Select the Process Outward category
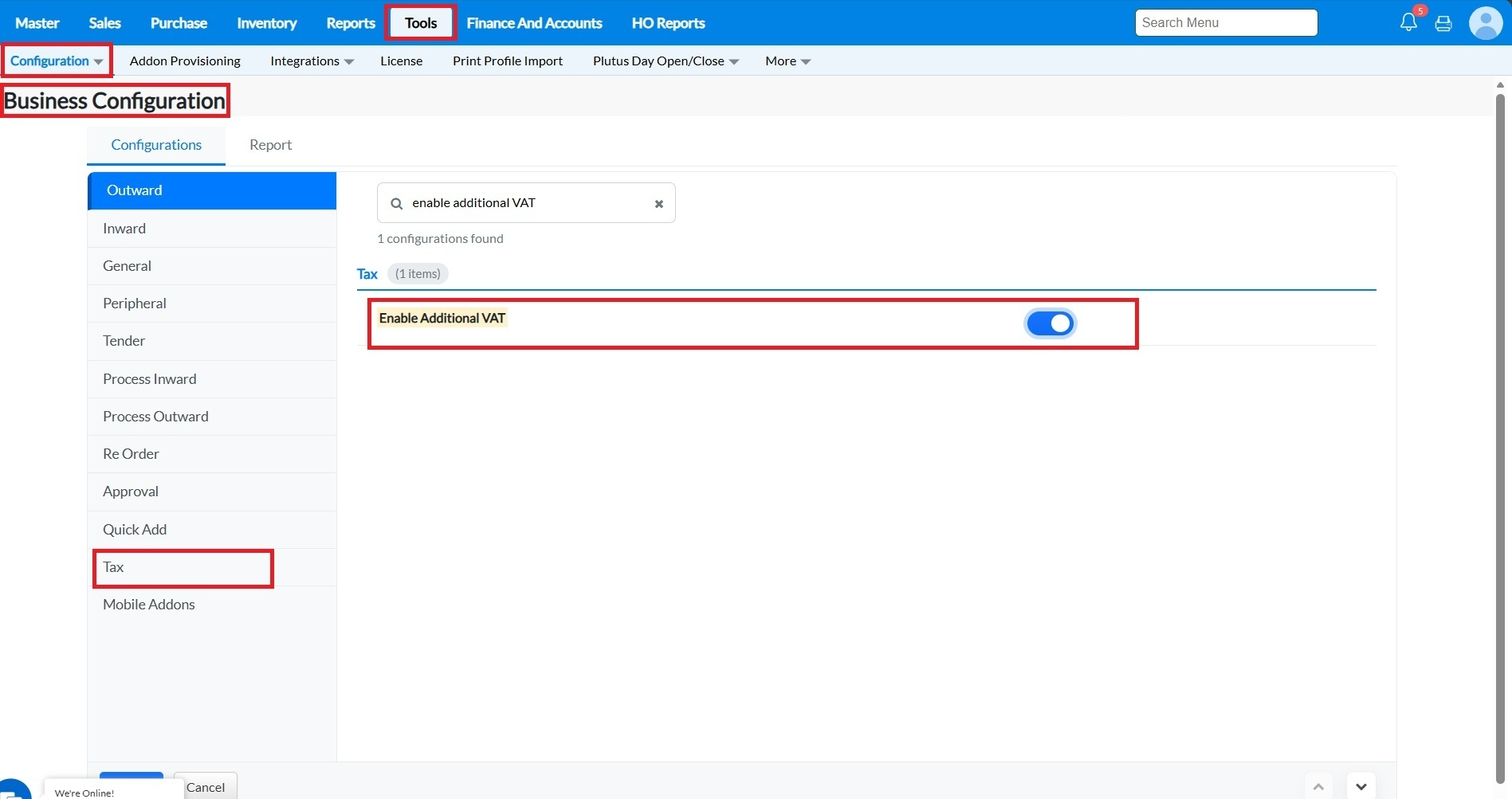This screenshot has height=799, width=1512. coord(212,417)
